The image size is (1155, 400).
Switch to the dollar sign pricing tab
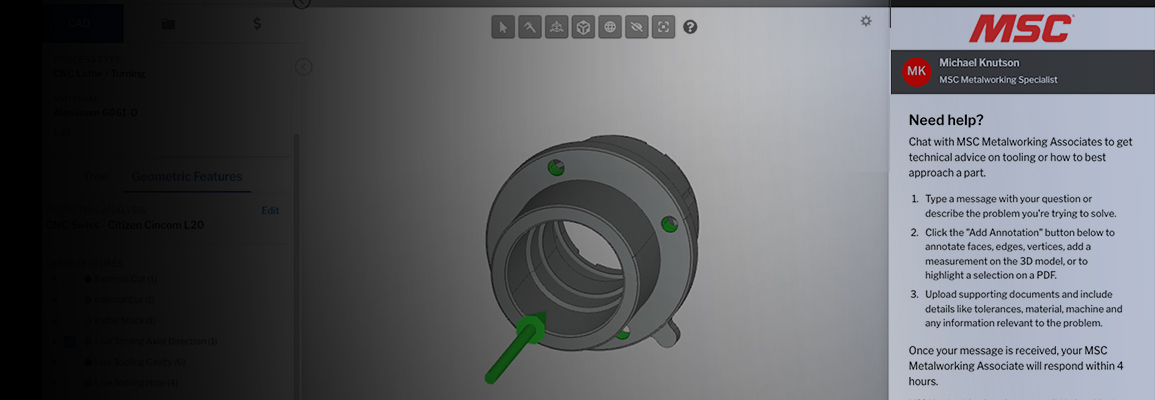[x=256, y=24]
